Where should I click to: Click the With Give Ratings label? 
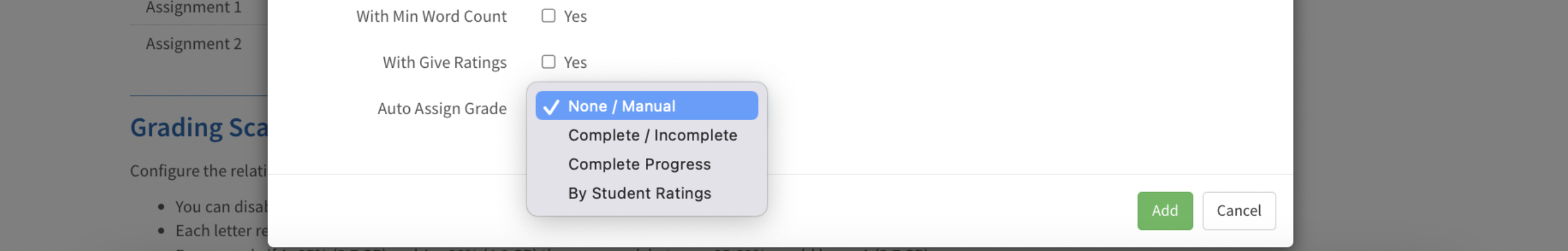[445, 62]
